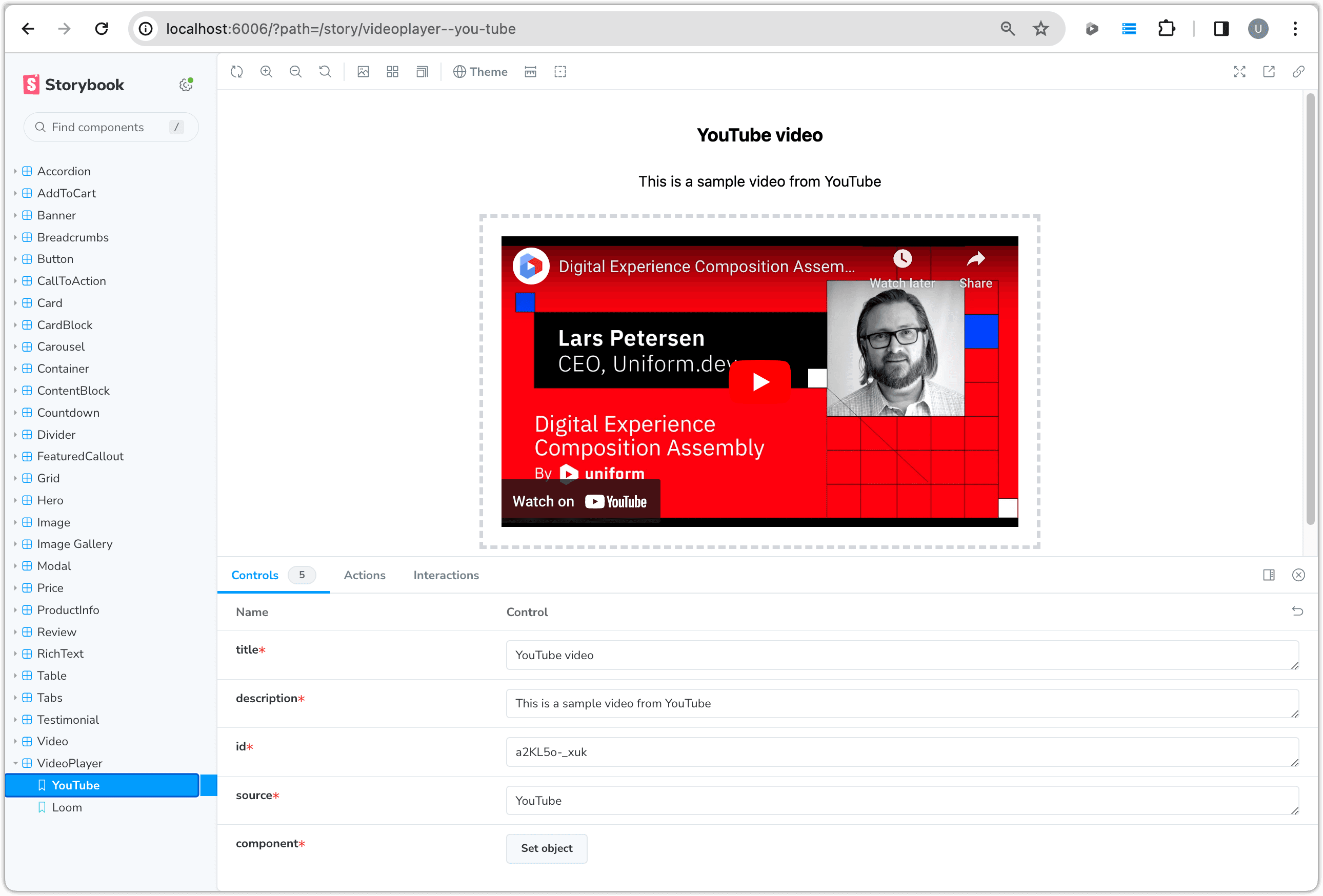Toggle the measure ruler tool
The image size is (1323, 896).
coord(530,72)
